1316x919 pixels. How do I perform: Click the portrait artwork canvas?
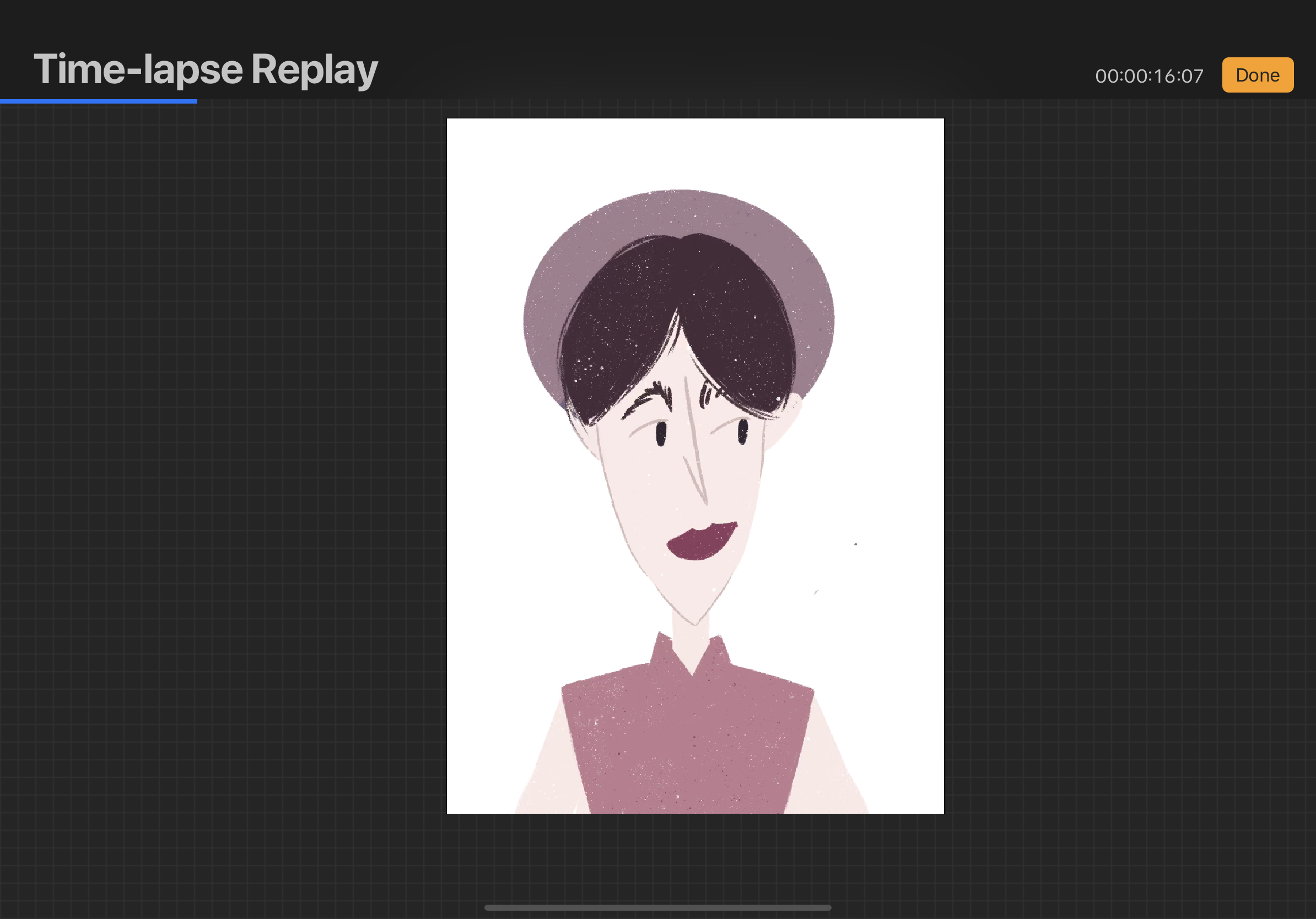[695, 466]
